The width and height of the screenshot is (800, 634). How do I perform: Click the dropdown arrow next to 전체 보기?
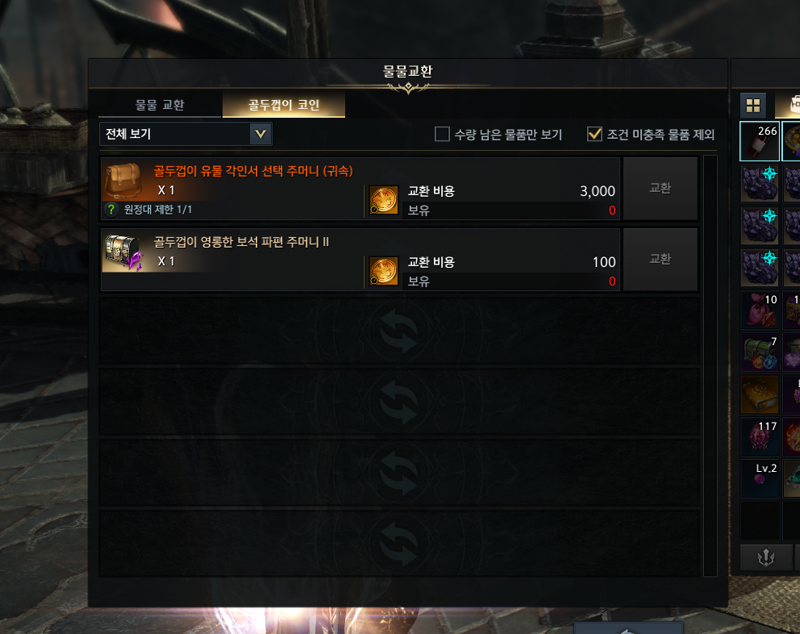click(261, 134)
